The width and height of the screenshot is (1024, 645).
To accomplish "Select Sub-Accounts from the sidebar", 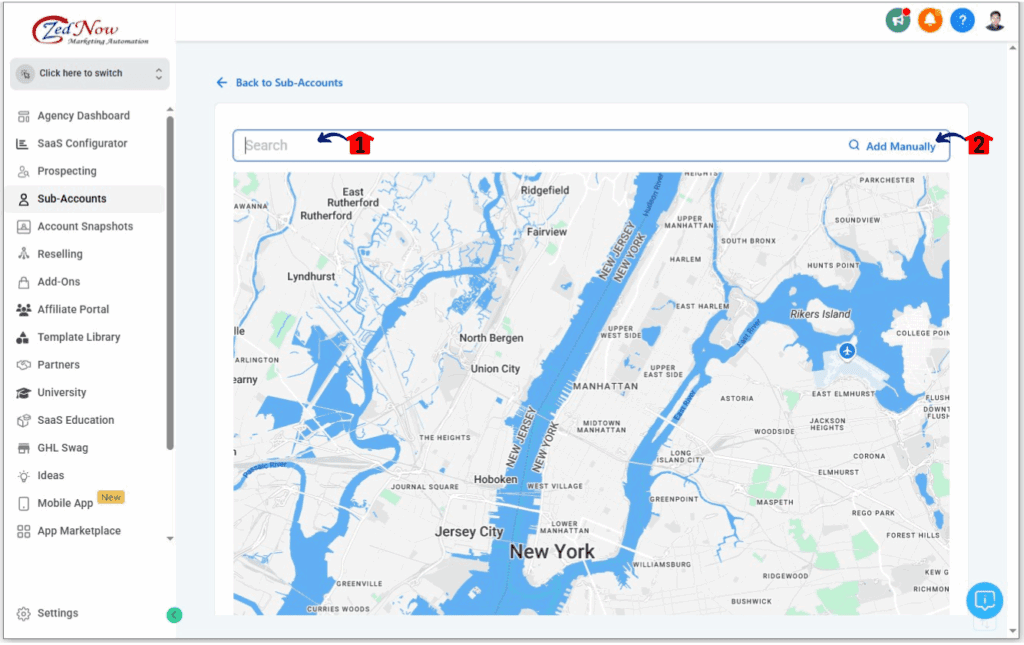I will coord(71,199).
